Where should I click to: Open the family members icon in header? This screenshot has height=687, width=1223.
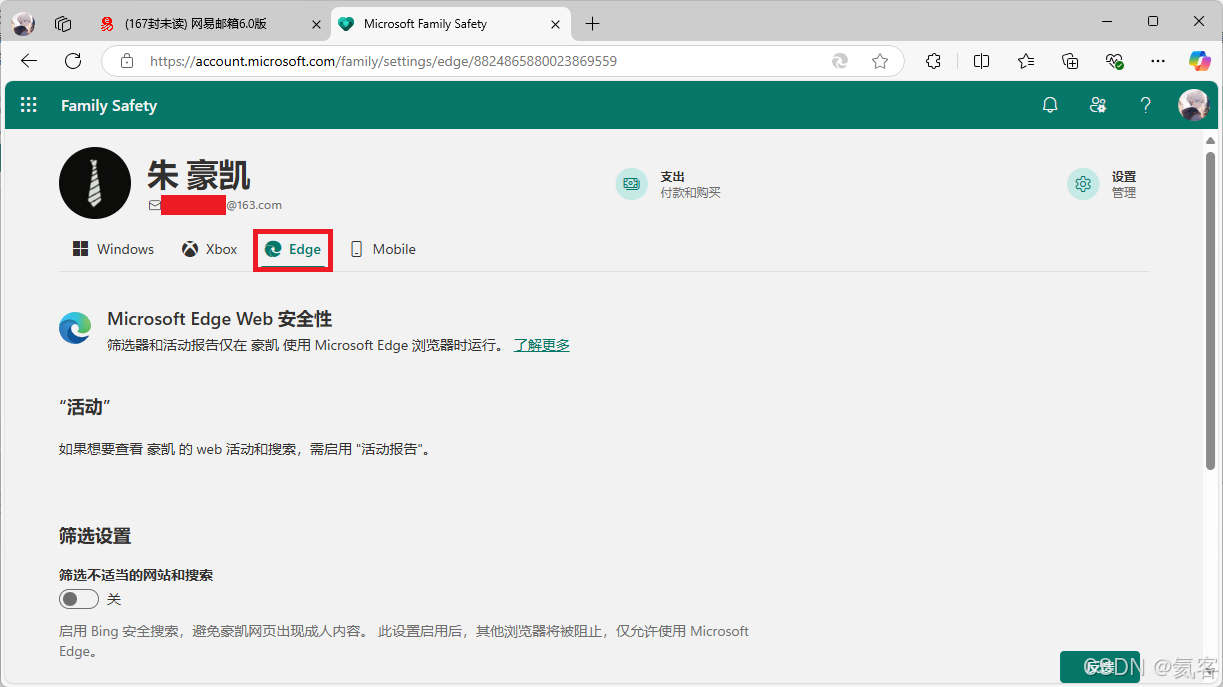coord(1098,105)
